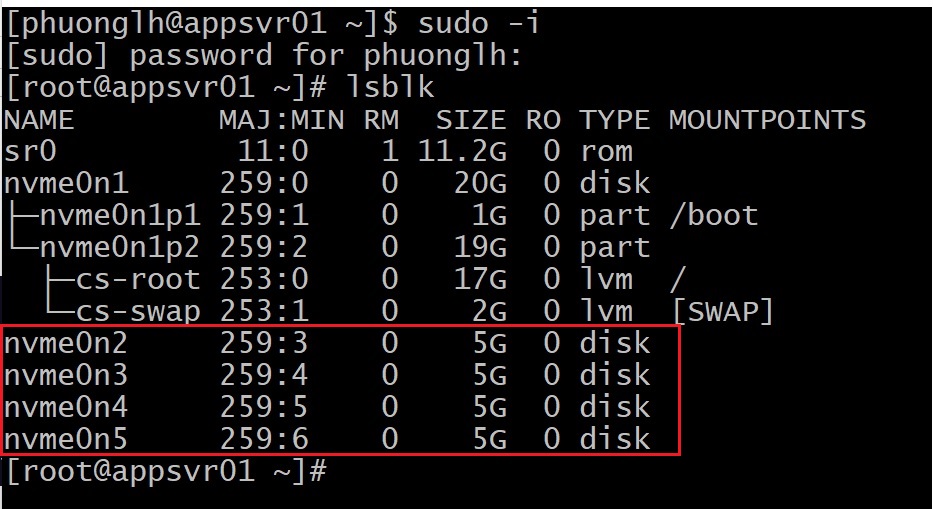Image resolution: width=933 pixels, height=509 pixels.
Task: Click the /boot mount point text
Action: 713,215
